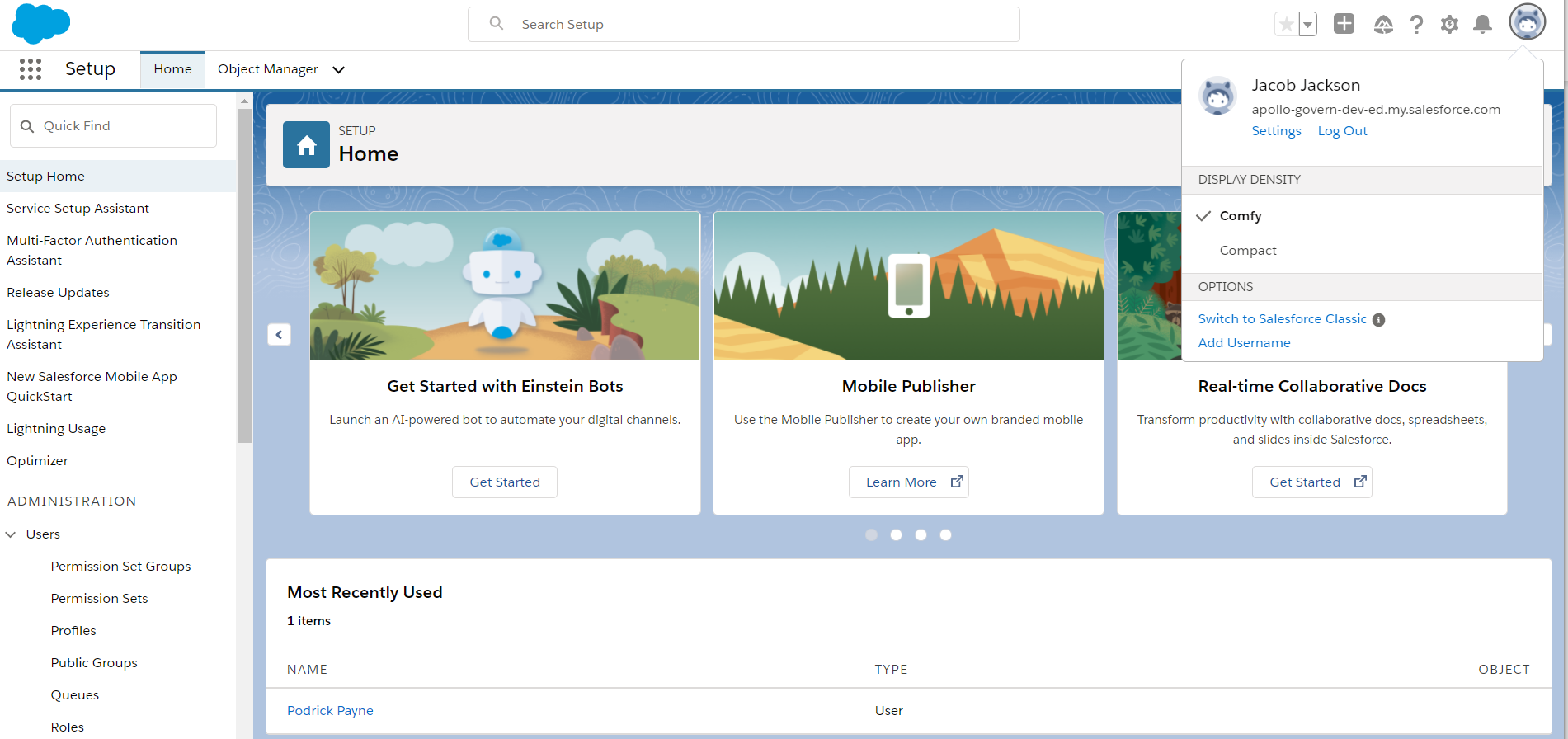This screenshot has width=1568, height=739.
Task: Switch to the Home tab
Action: click(172, 69)
